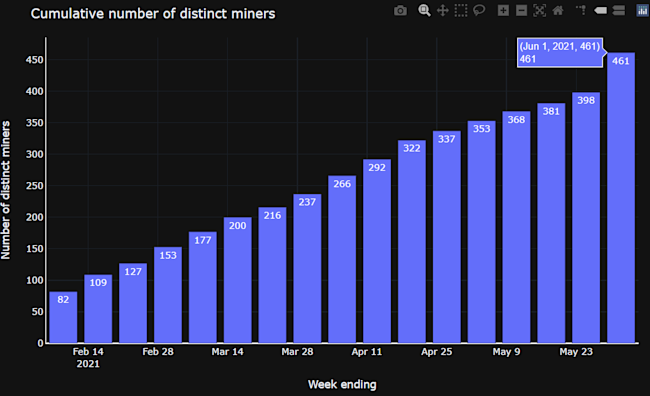The width and height of the screenshot is (650, 396).
Task: Click the May 23 axis label
Action: coord(576,352)
